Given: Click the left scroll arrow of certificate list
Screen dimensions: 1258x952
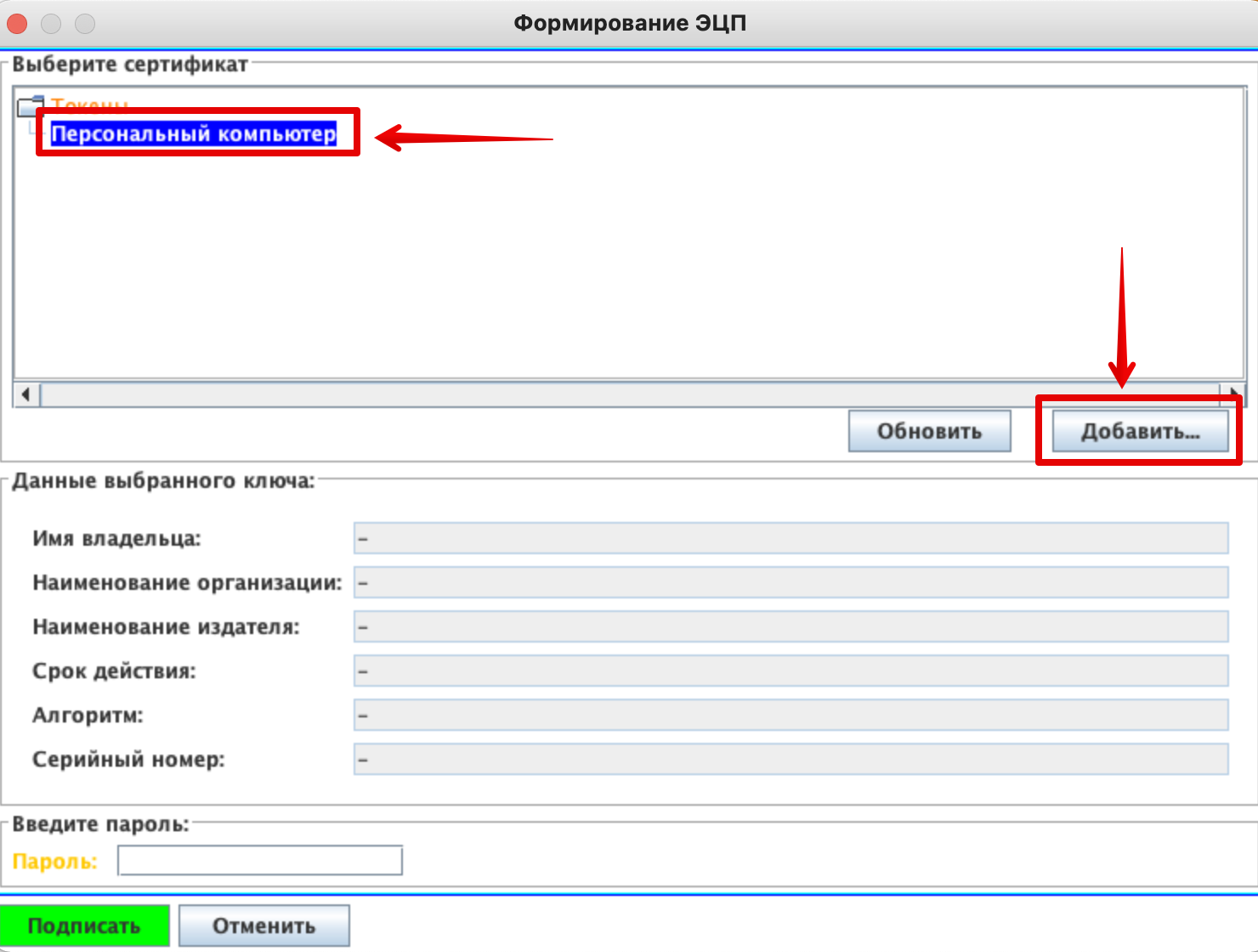Looking at the screenshot, I should tap(26, 394).
